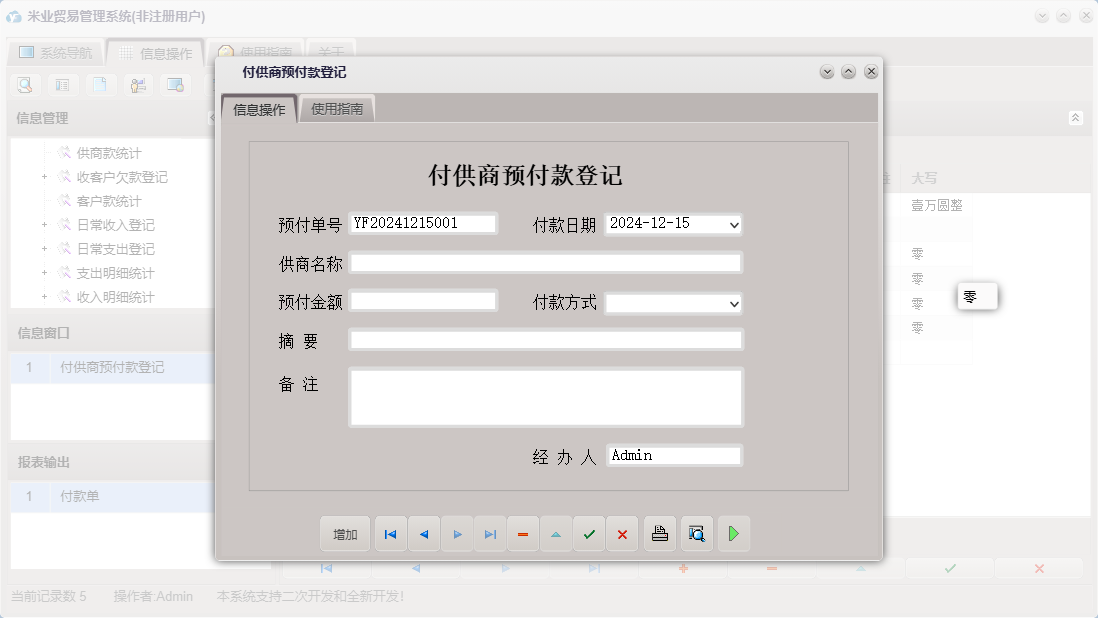Open the 付款日期 date dropdown

coord(733,224)
